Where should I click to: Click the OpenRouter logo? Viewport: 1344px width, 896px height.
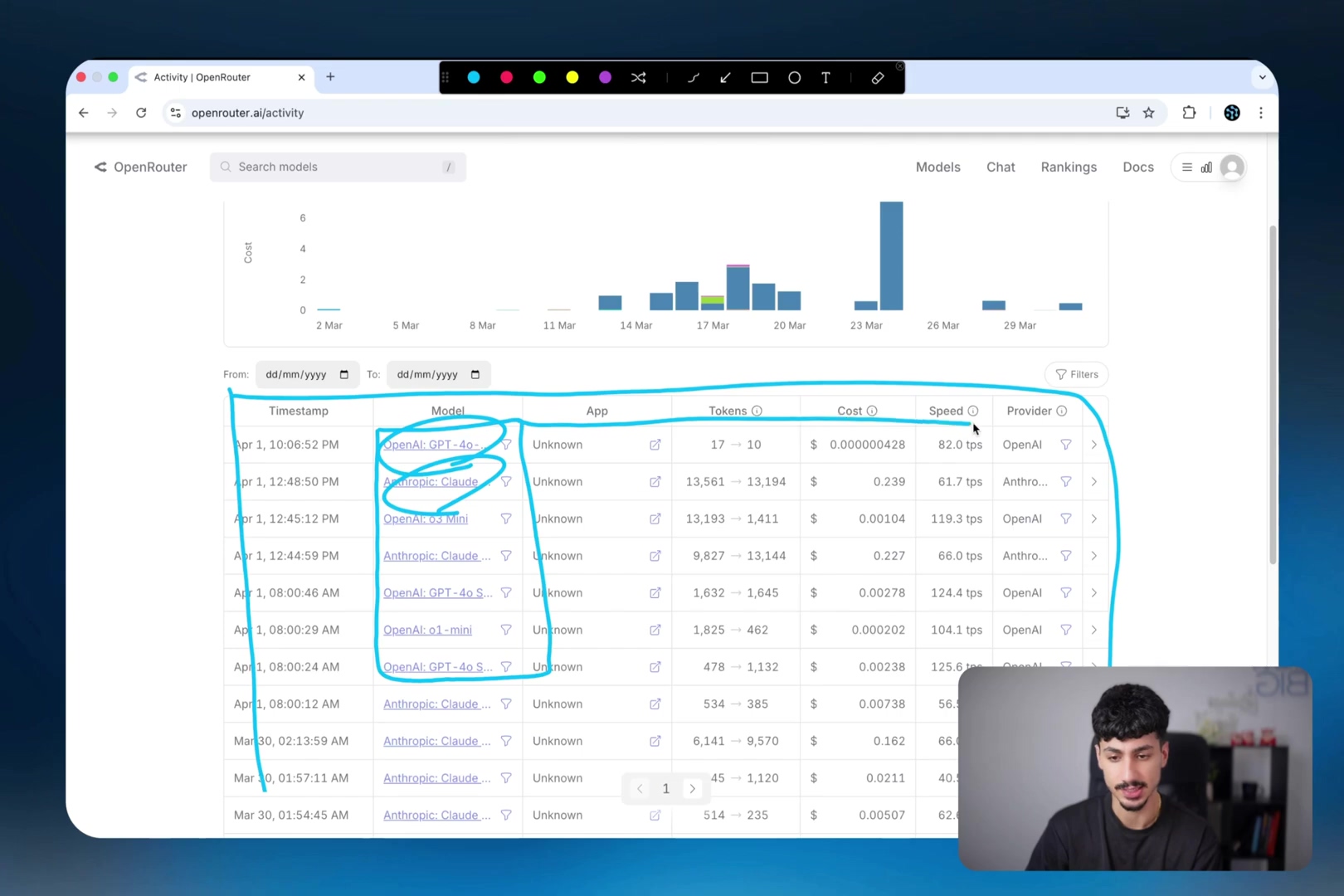[140, 167]
